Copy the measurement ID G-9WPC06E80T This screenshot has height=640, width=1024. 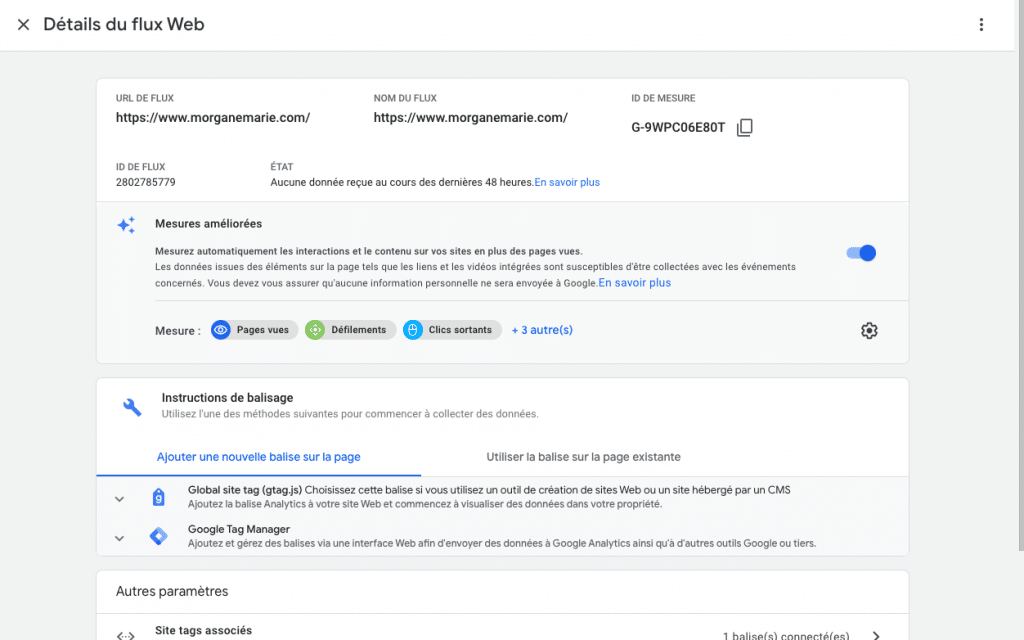click(x=744, y=127)
